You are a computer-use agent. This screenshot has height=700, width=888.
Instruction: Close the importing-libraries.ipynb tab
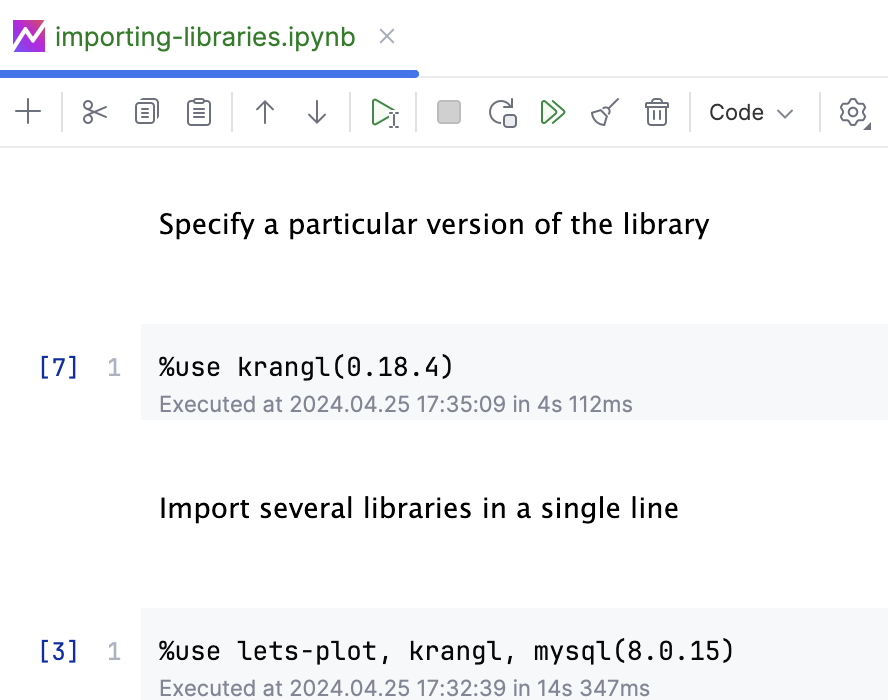point(387,36)
